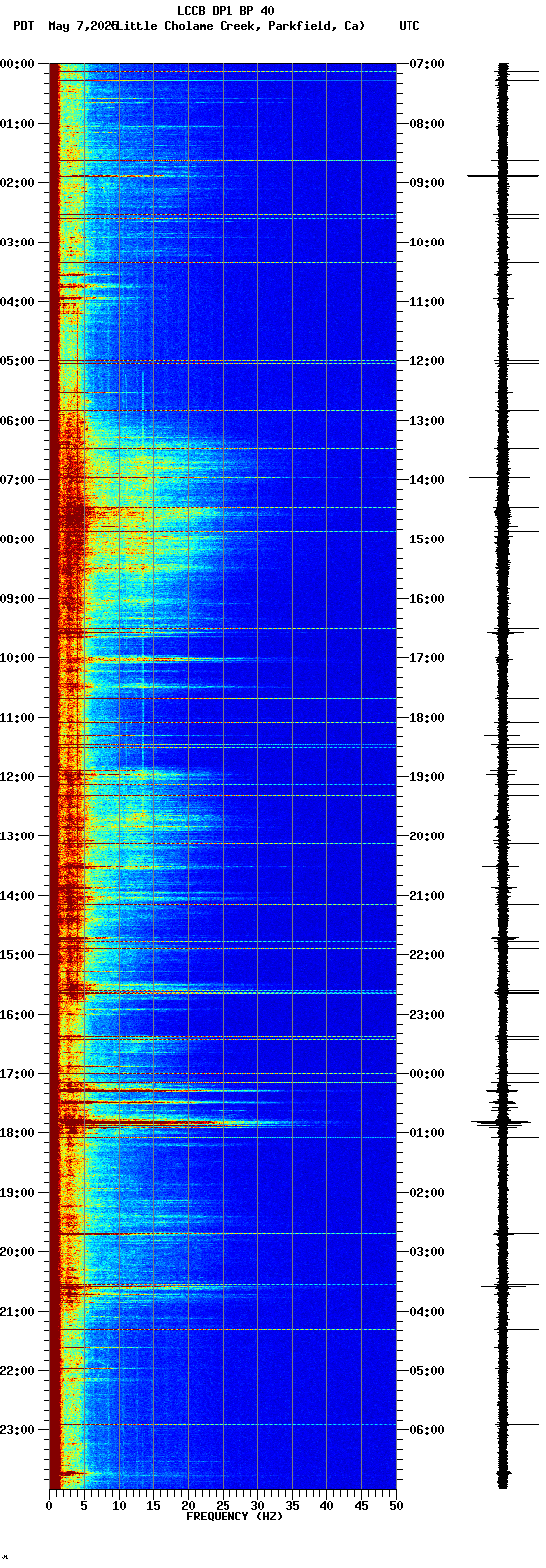Click the 23:00 label on the UTC axis
Image resolution: width=546 pixels, height=1568 pixels.
[426, 1015]
